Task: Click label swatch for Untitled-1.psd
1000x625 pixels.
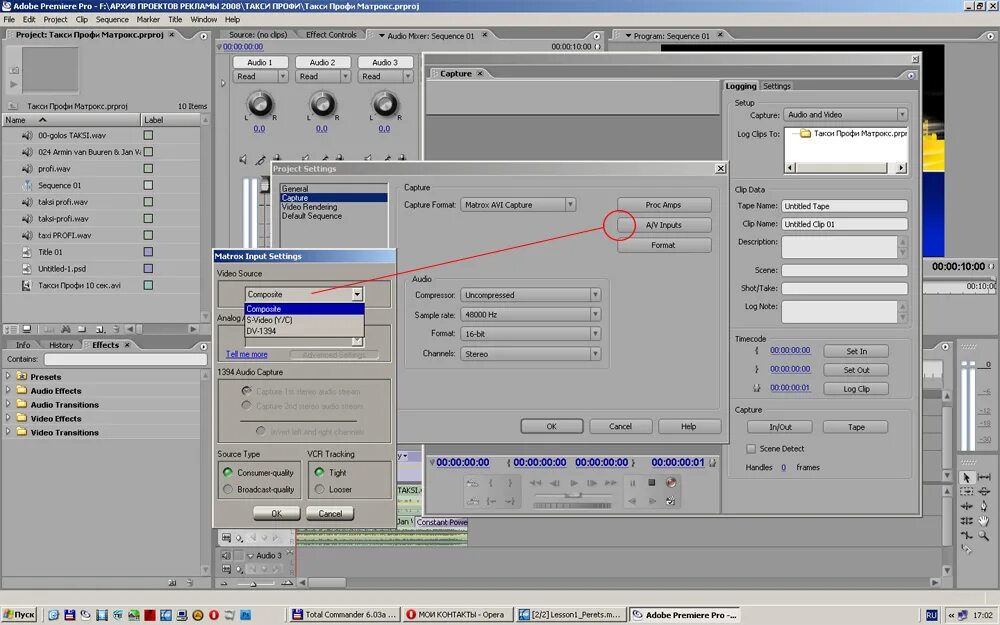Action: point(148,268)
